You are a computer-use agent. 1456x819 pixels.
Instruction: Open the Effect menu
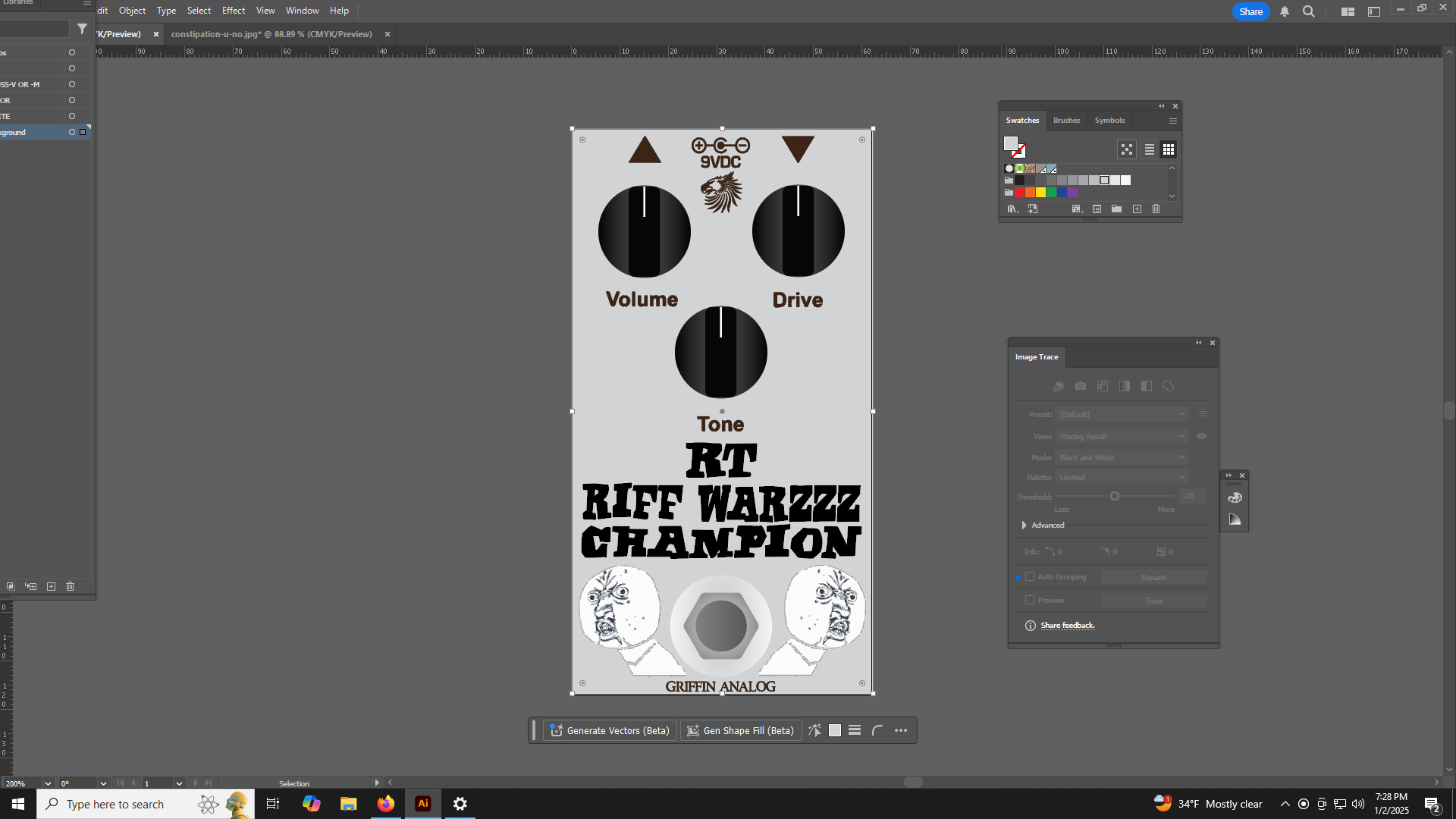tap(234, 11)
